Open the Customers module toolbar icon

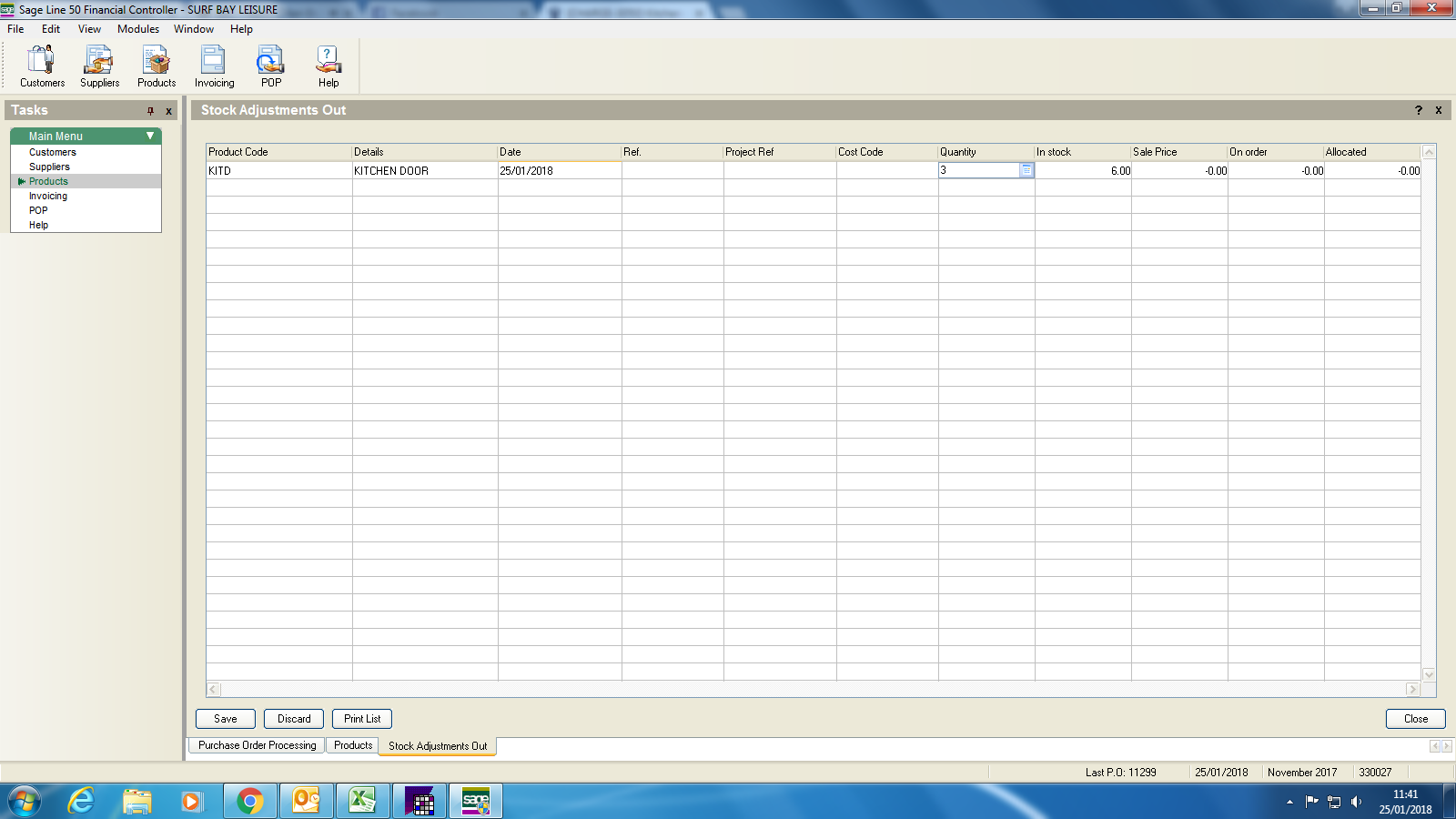tap(42, 66)
